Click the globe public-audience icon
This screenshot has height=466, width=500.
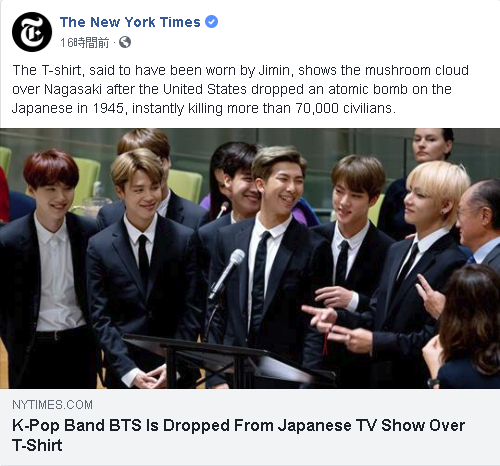pos(125,42)
